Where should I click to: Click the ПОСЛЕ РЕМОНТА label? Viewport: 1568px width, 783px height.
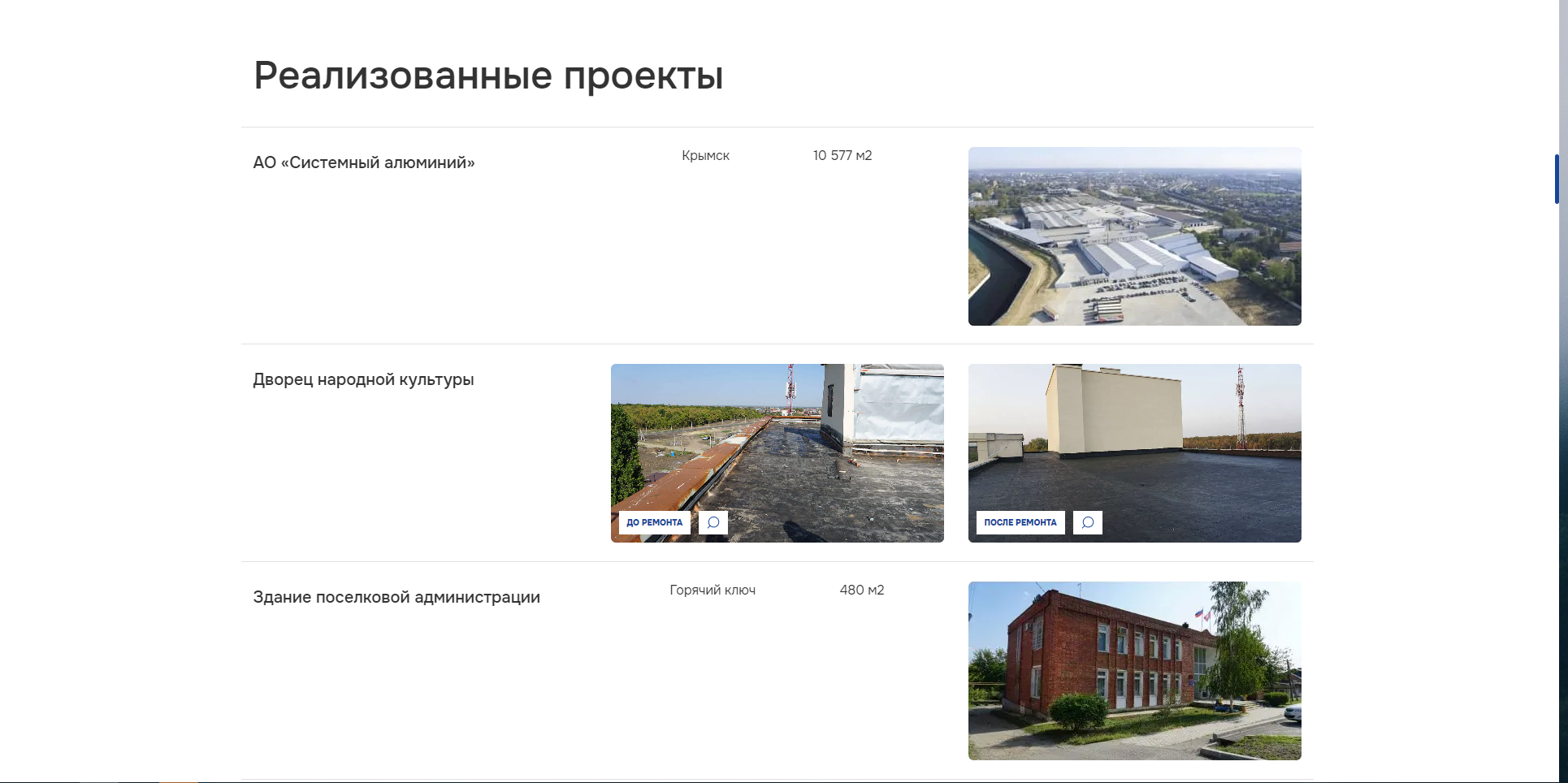[1020, 522]
